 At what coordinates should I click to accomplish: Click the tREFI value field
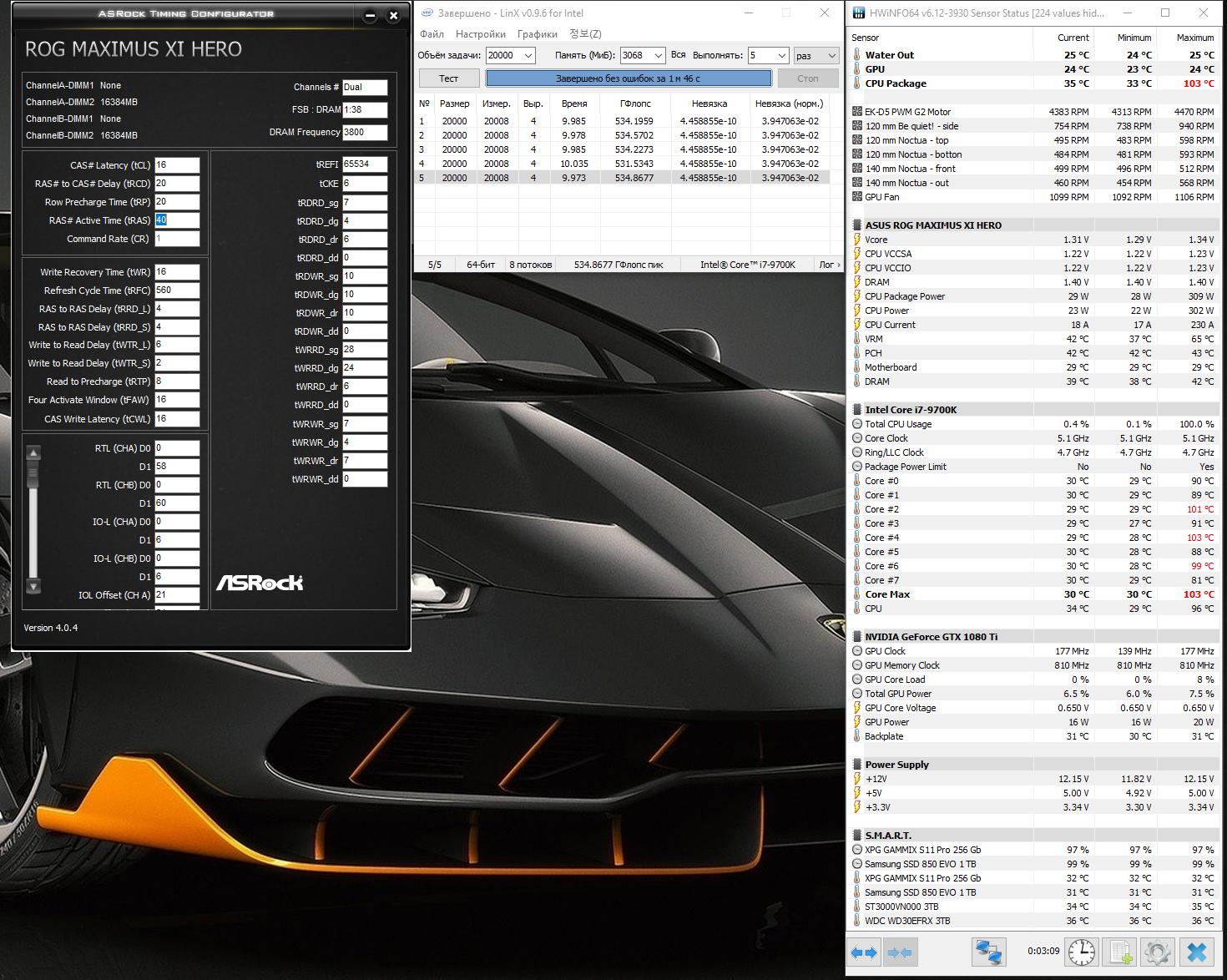(x=365, y=164)
